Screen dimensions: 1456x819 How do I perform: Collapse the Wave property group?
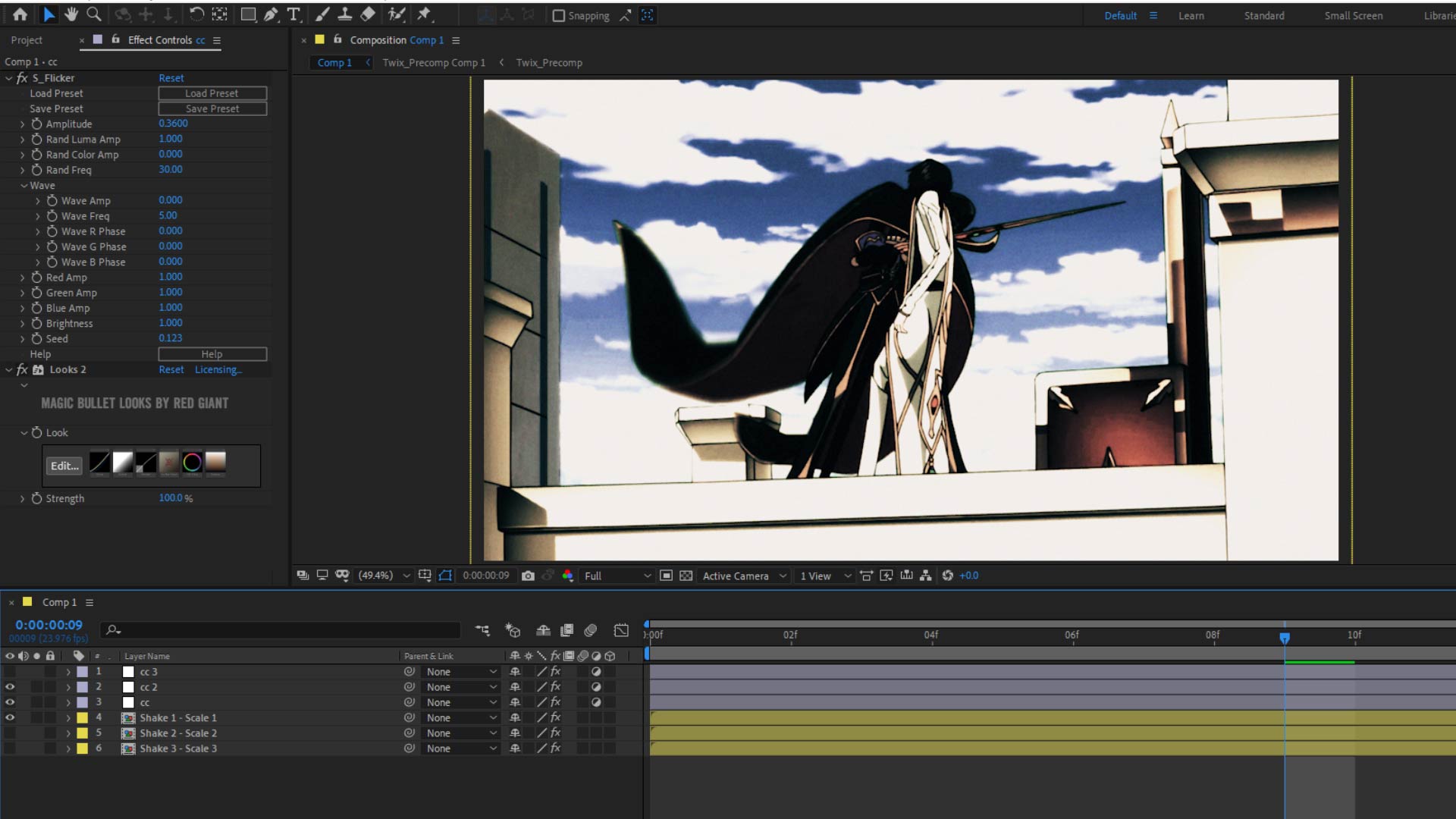pos(24,185)
